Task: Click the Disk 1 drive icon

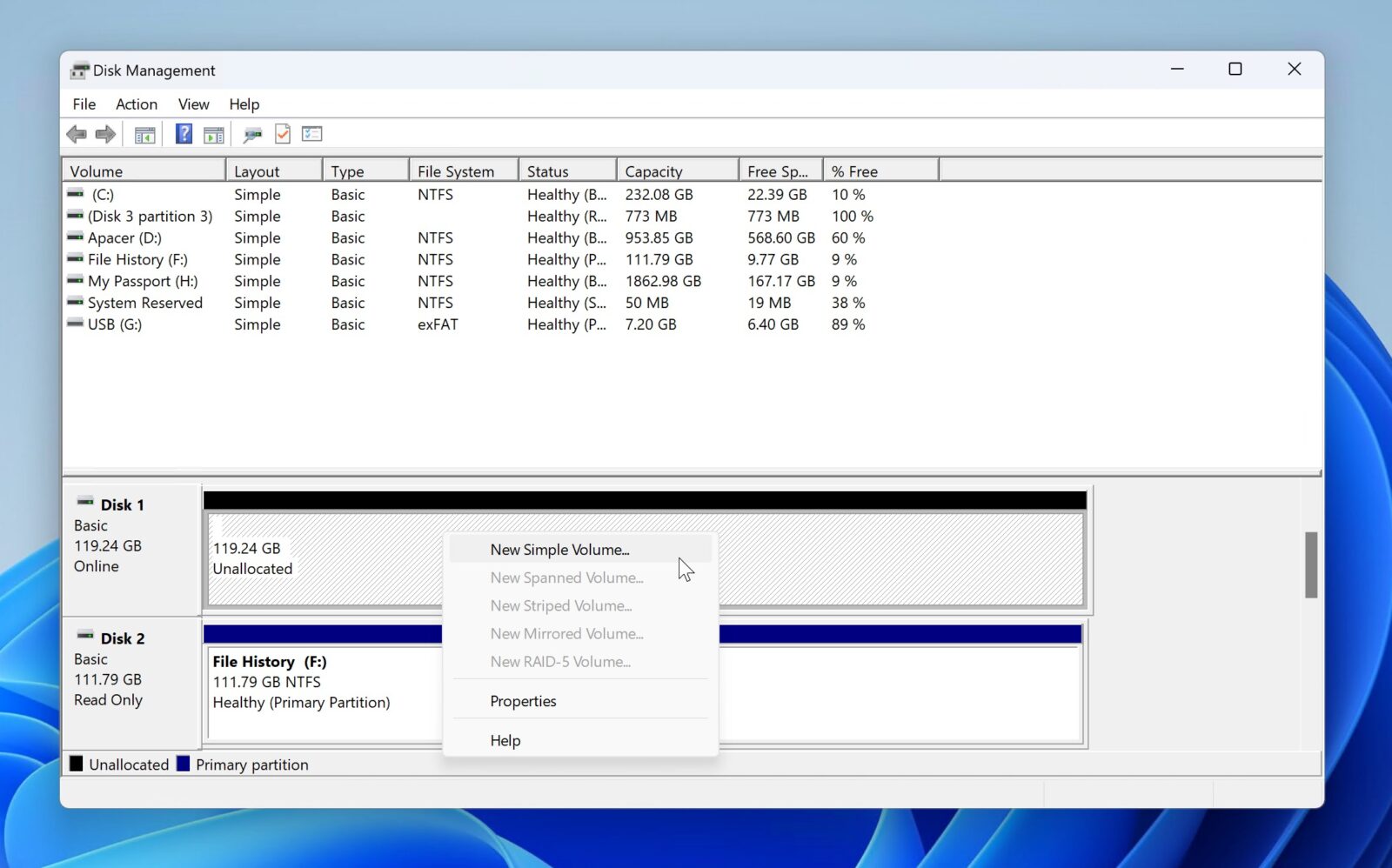Action: click(85, 502)
